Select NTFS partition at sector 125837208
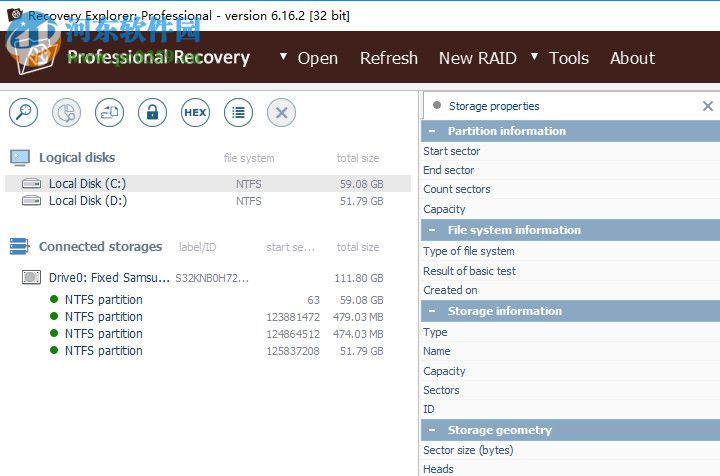This screenshot has height=476, width=720. (x=208, y=350)
